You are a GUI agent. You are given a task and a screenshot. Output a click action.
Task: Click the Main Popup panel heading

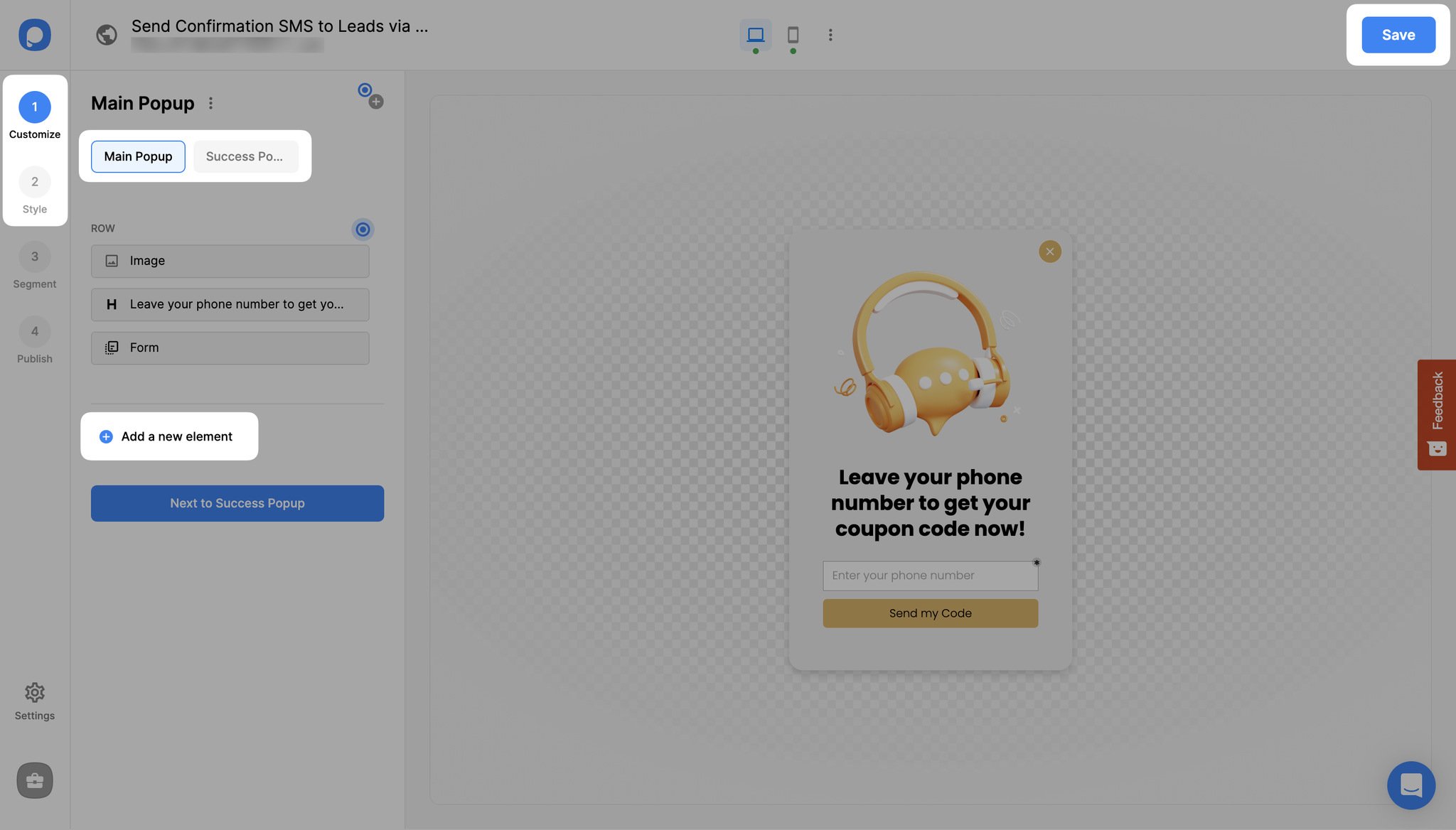coord(142,103)
